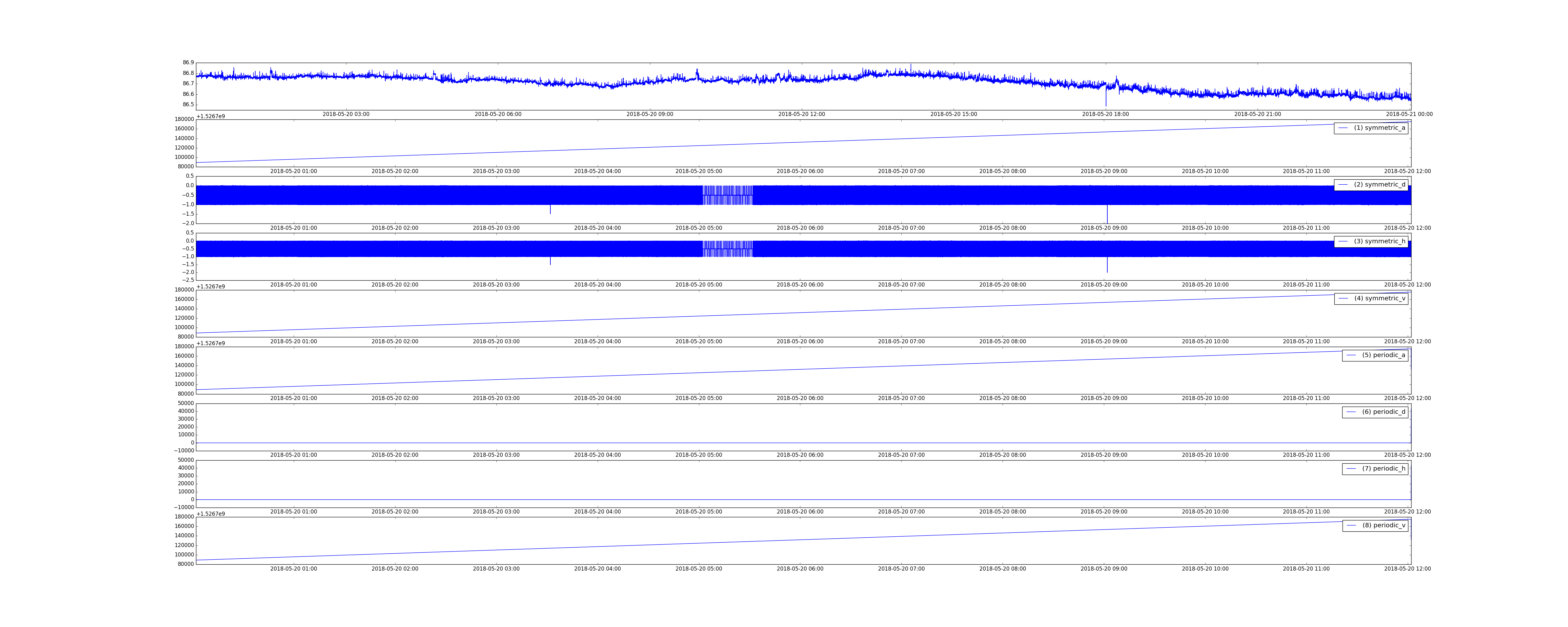Click the 86.6 y-axis label
The width and height of the screenshot is (1568, 627).
(188, 94)
